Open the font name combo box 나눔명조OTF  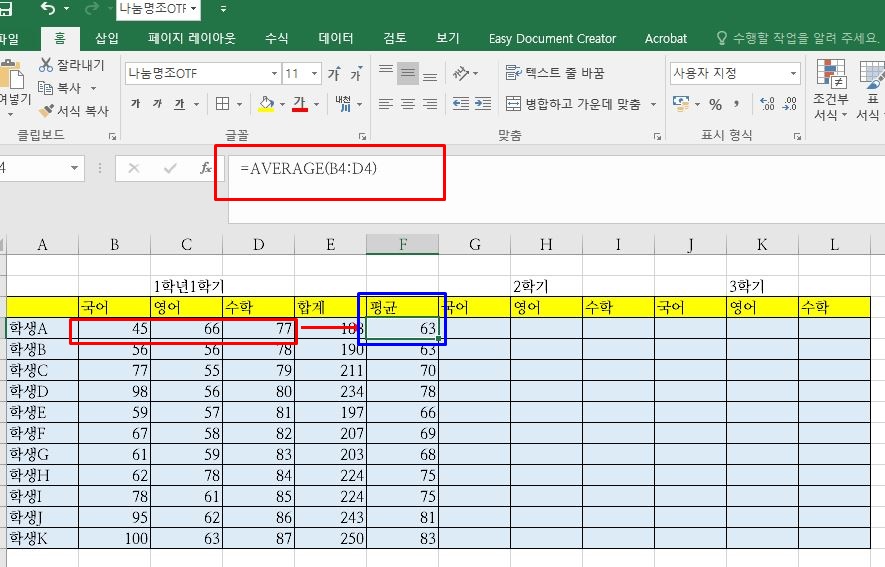pyautogui.click(x=202, y=73)
